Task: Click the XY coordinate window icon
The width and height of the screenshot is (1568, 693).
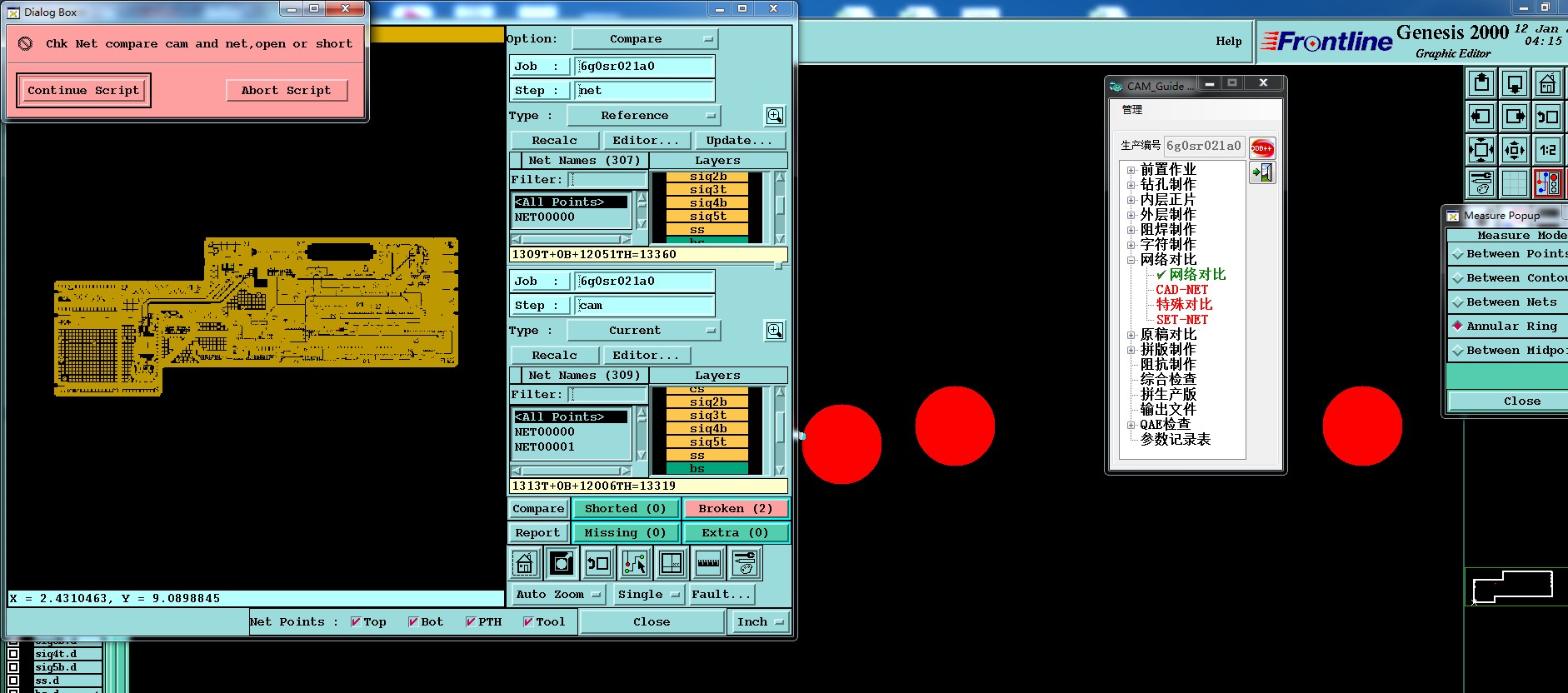Action: [672, 564]
